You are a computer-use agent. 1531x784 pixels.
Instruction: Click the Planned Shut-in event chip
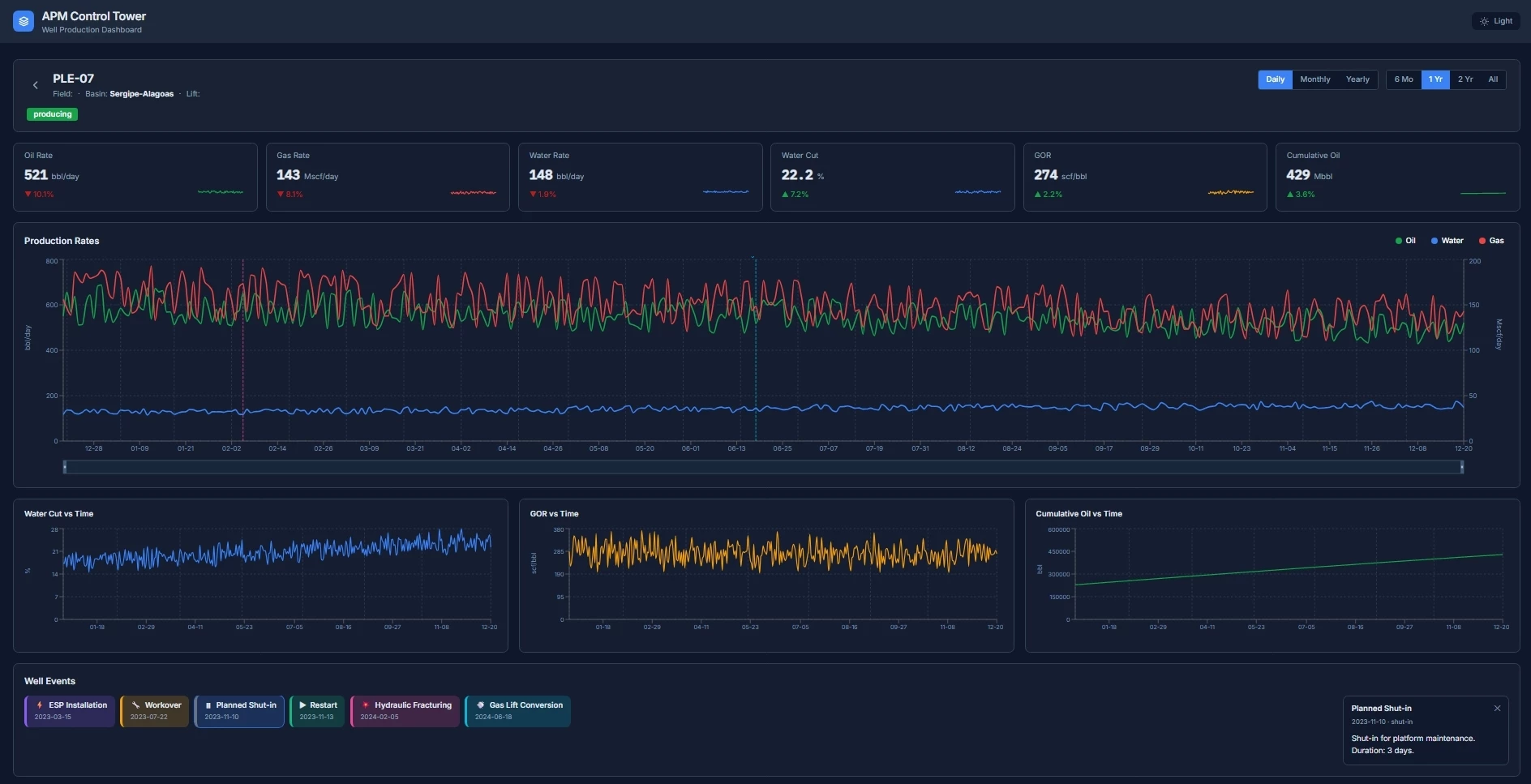239,711
